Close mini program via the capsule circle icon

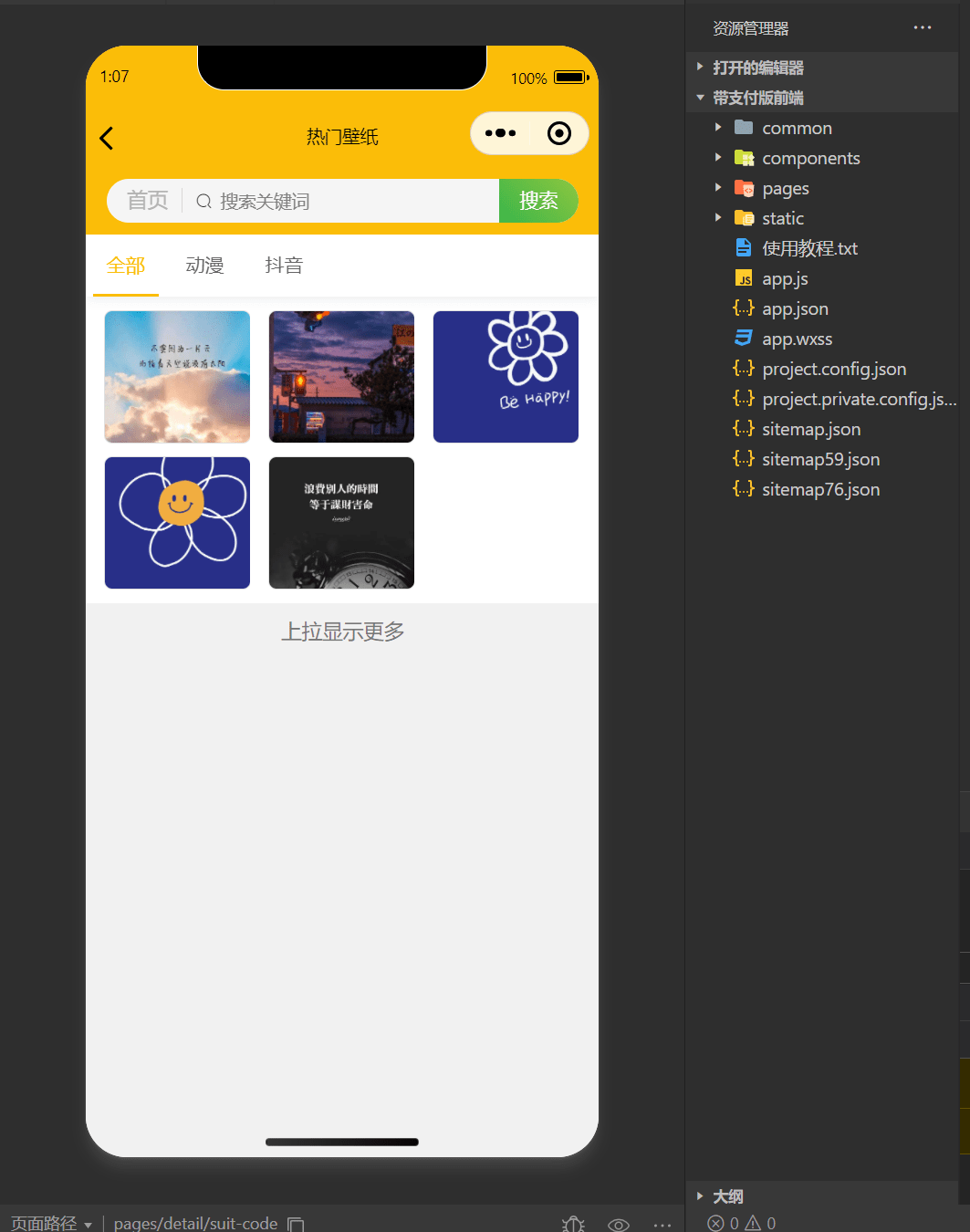pyautogui.click(x=559, y=133)
